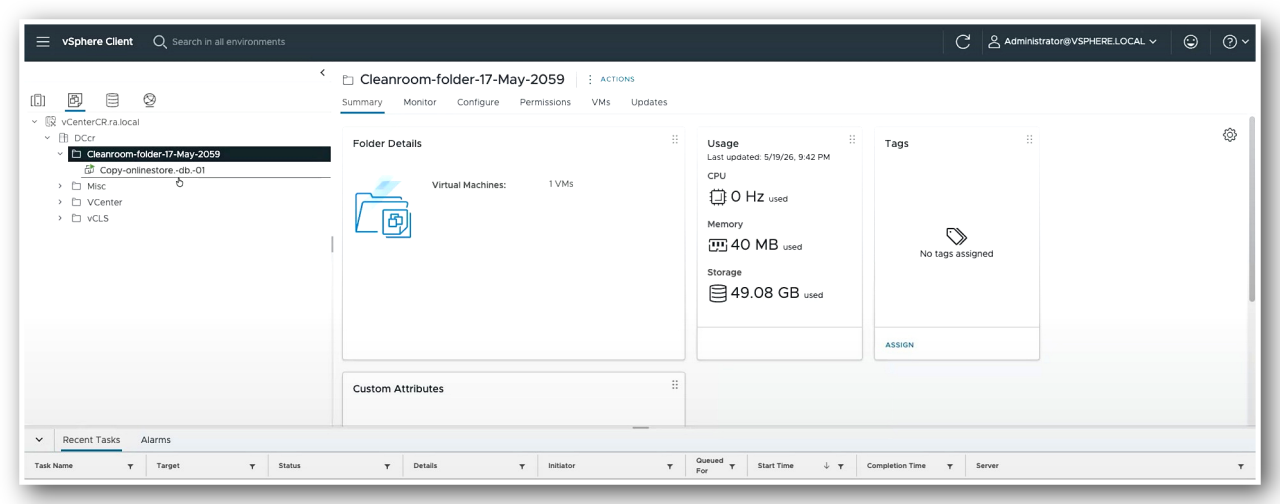Sort by Start Time column header
This screenshot has height=504, width=1280.
[776, 466]
